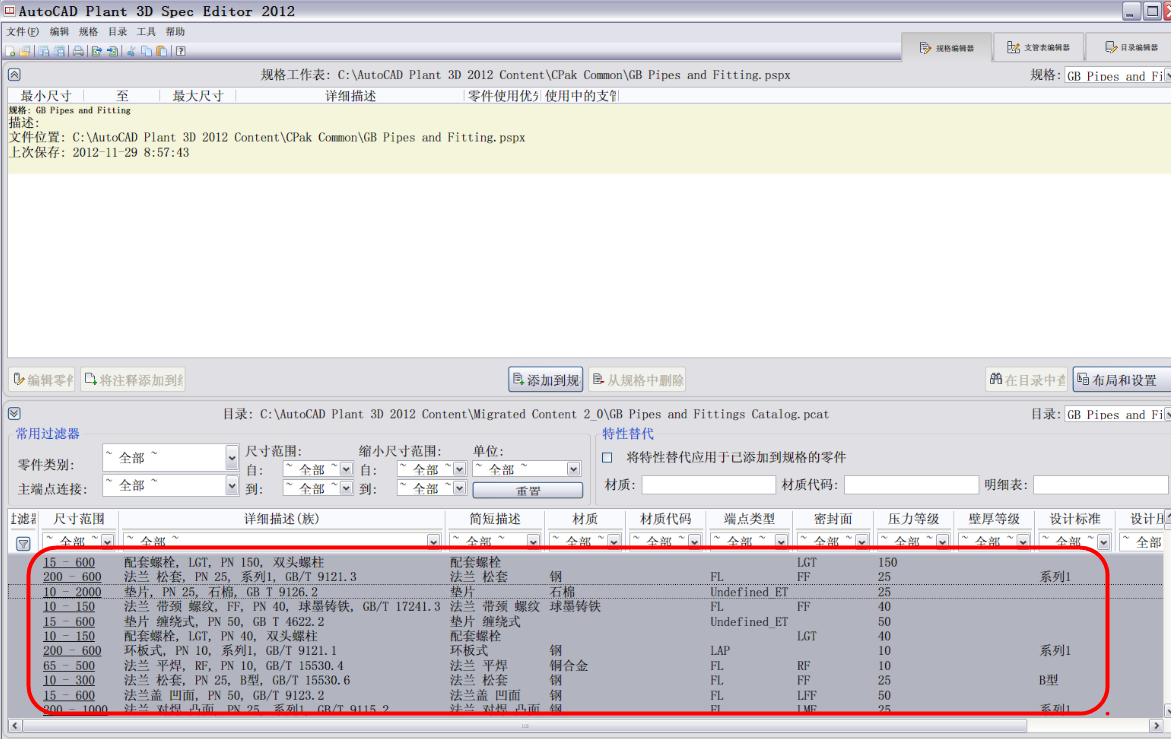1171x739 pixels.
Task: Click the 编辑零件 button
Action: pos(42,380)
